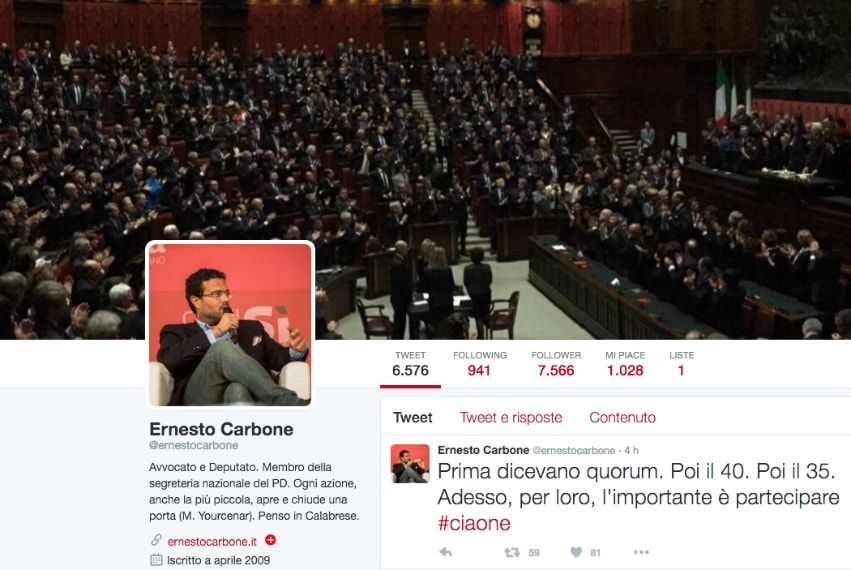Open the Following count of 941
Image resolution: width=851 pixels, height=570 pixels.
click(x=480, y=364)
